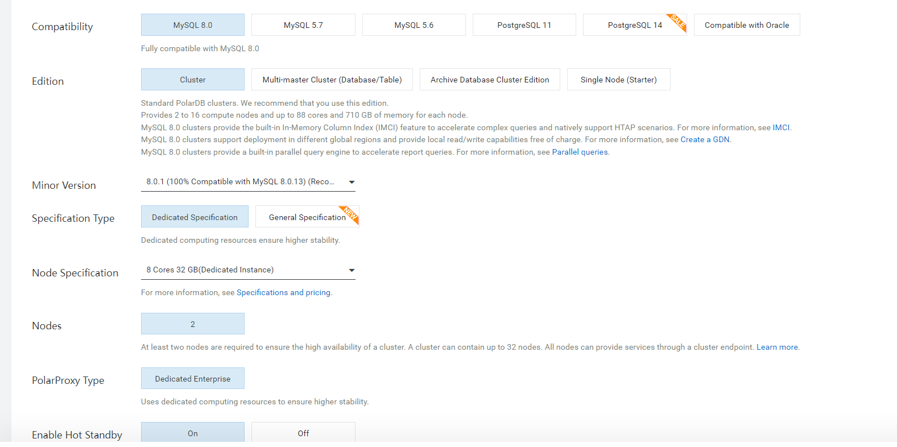Select the Cluster edition

click(193, 80)
